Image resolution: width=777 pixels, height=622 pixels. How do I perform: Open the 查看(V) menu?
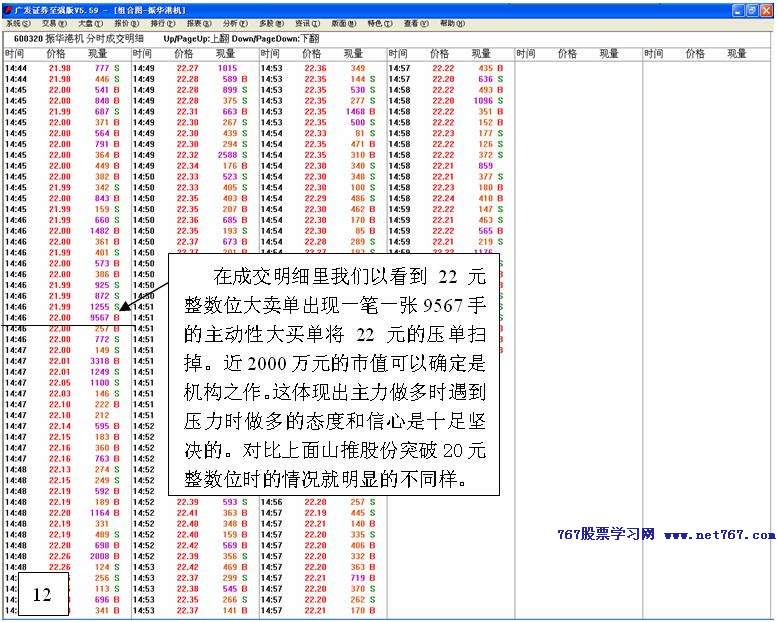click(416, 23)
